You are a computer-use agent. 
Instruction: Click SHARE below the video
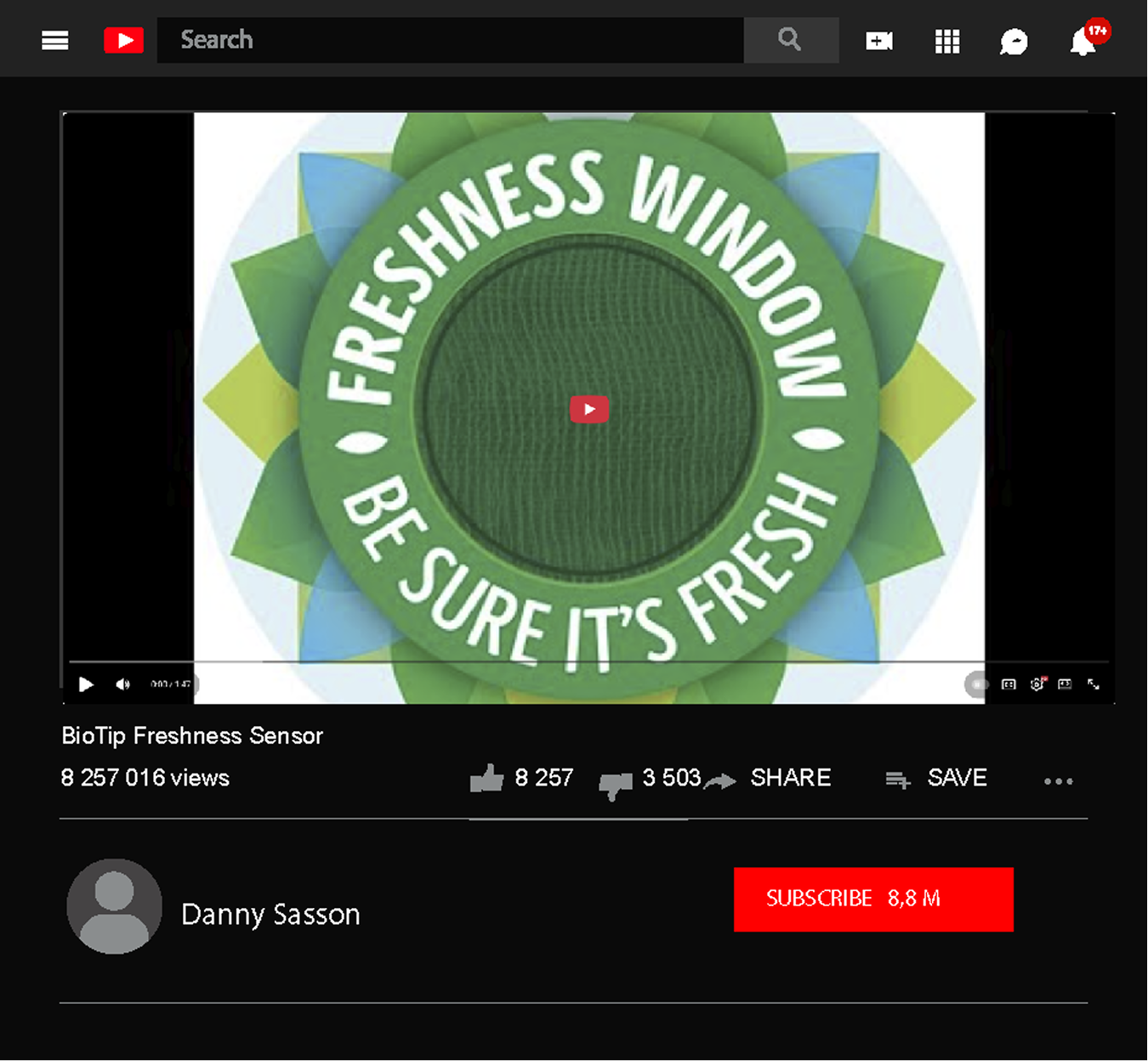pyautogui.click(x=790, y=778)
